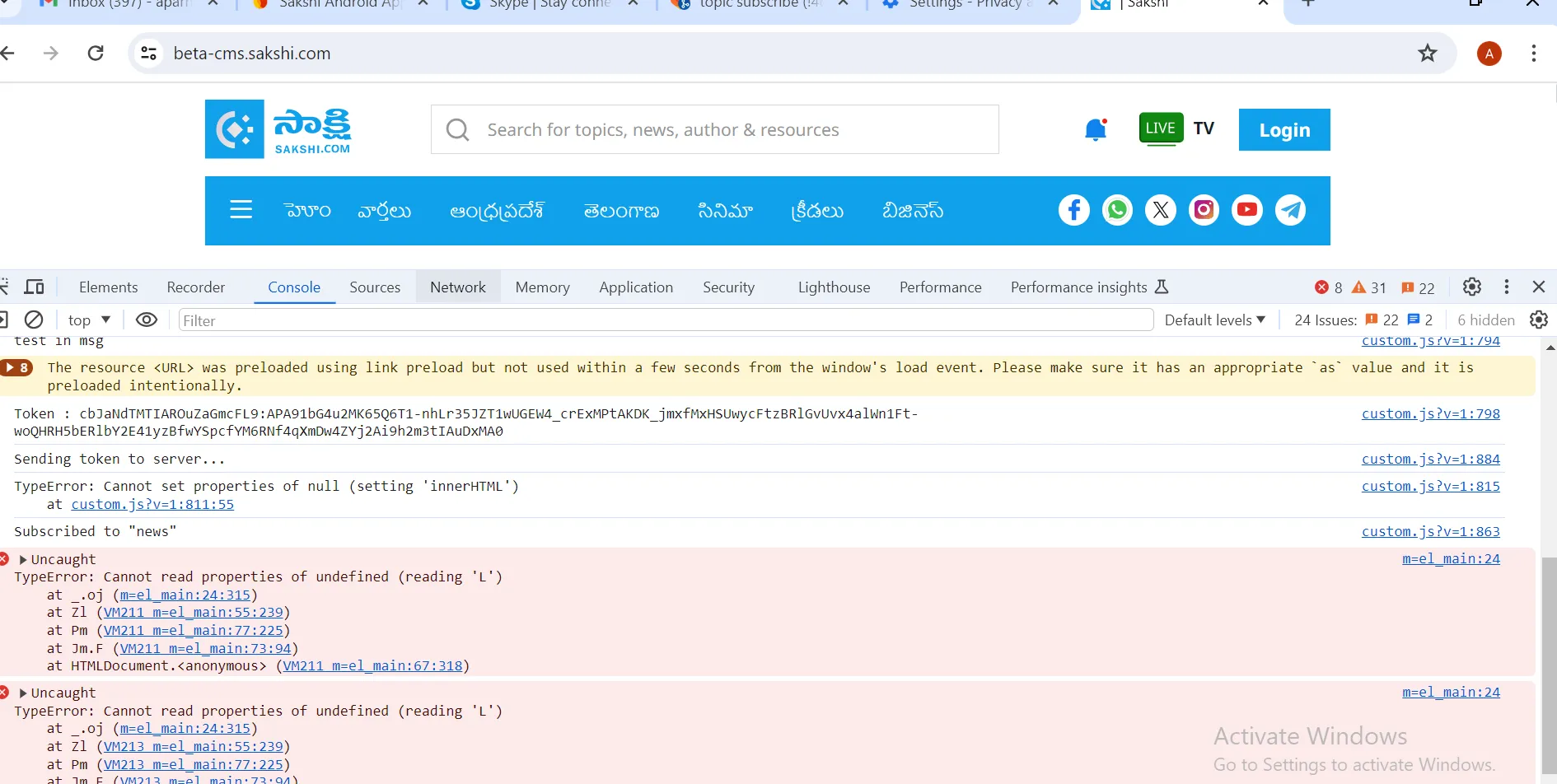
Task: Open the notification bell
Action: 1096,129
